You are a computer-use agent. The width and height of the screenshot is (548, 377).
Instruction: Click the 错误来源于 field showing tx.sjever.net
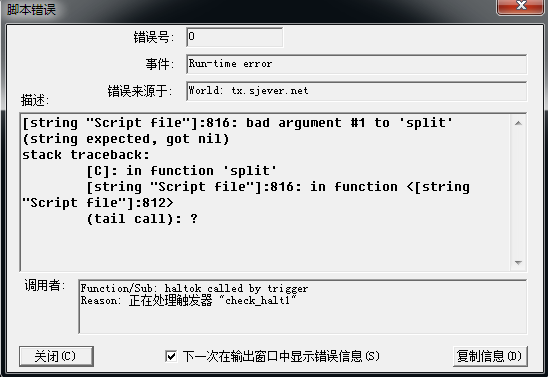click(x=356, y=91)
